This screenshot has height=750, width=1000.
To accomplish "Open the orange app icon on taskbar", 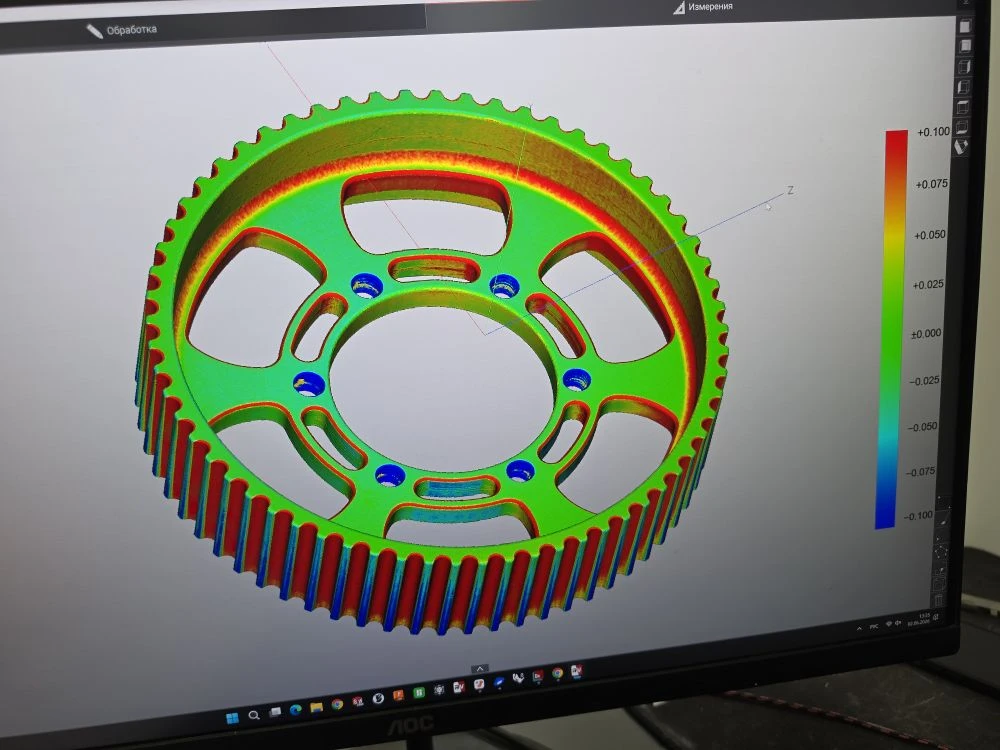I will click(x=399, y=695).
